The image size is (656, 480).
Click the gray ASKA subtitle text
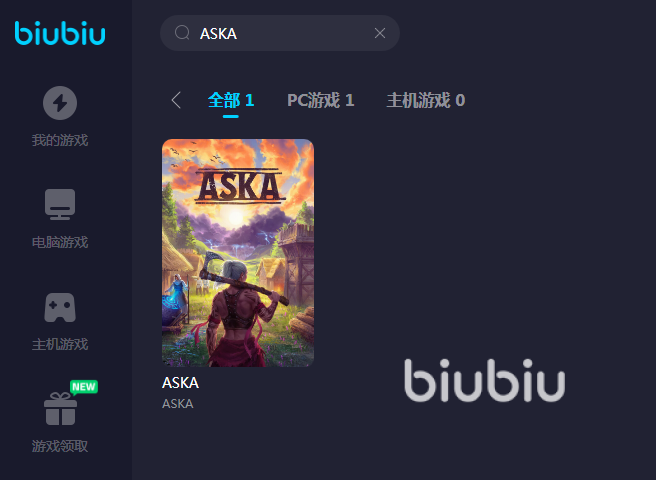pyautogui.click(x=178, y=404)
